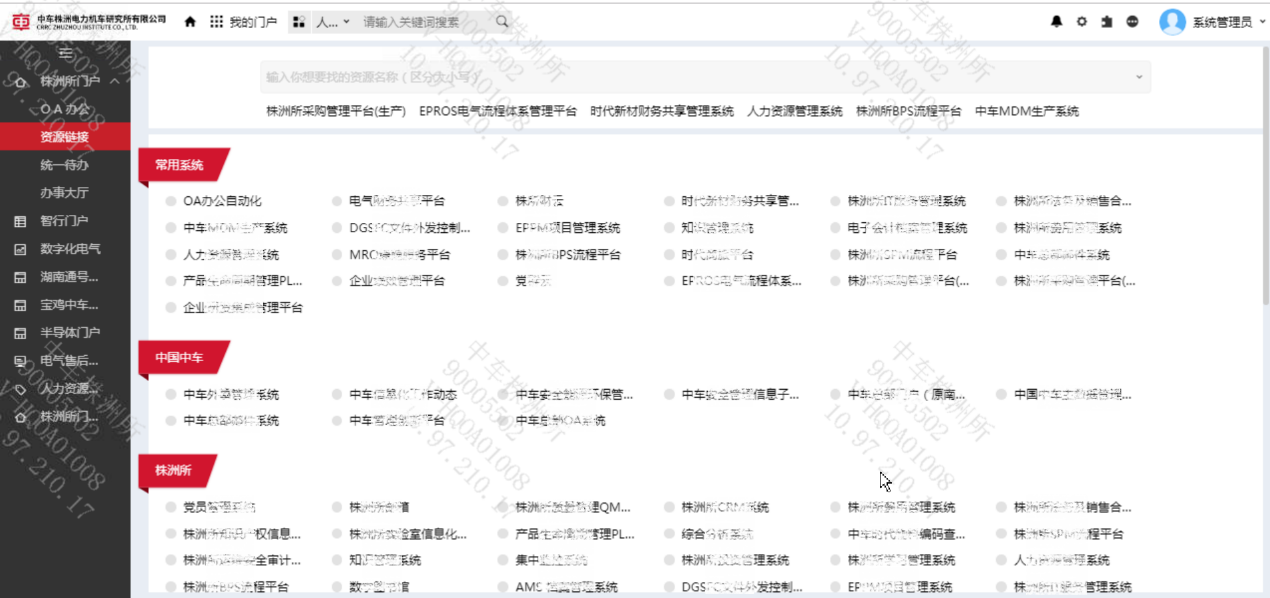Collapse the sidebar with the hamburger icon
Screen dimensions: 1270x598
(66, 54)
